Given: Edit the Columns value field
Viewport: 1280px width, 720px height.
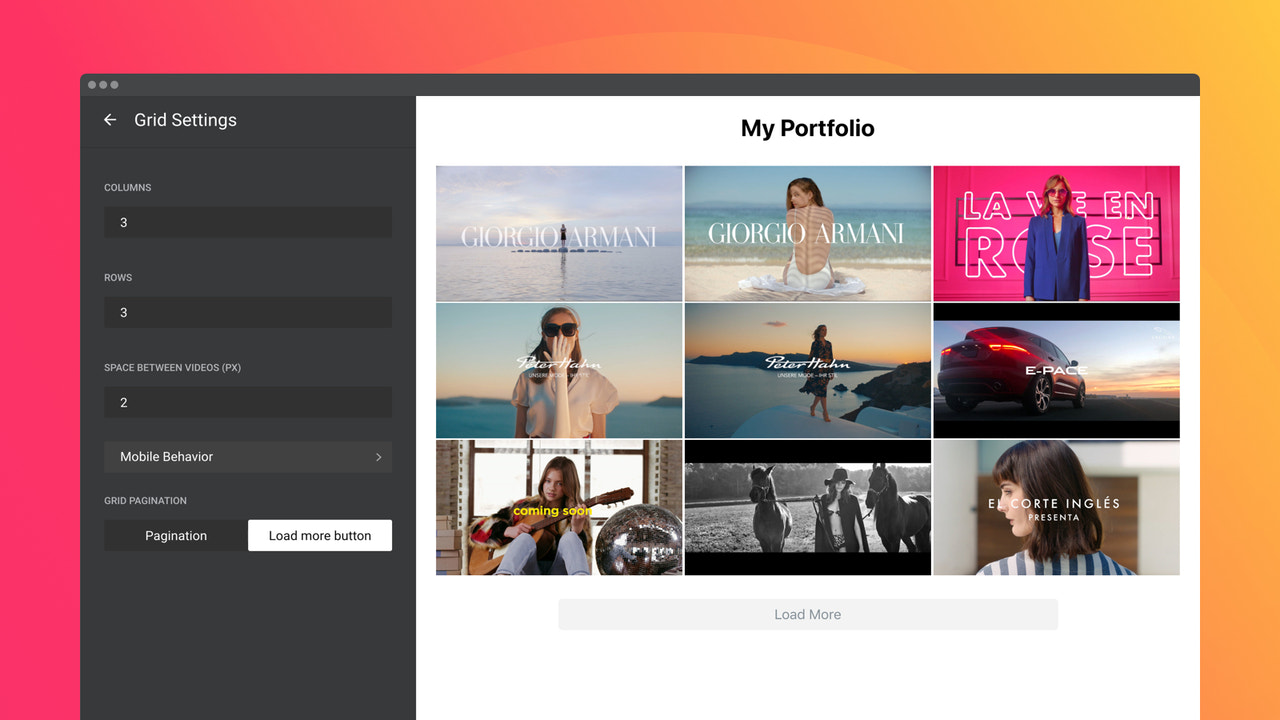Looking at the screenshot, I should point(248,222).
